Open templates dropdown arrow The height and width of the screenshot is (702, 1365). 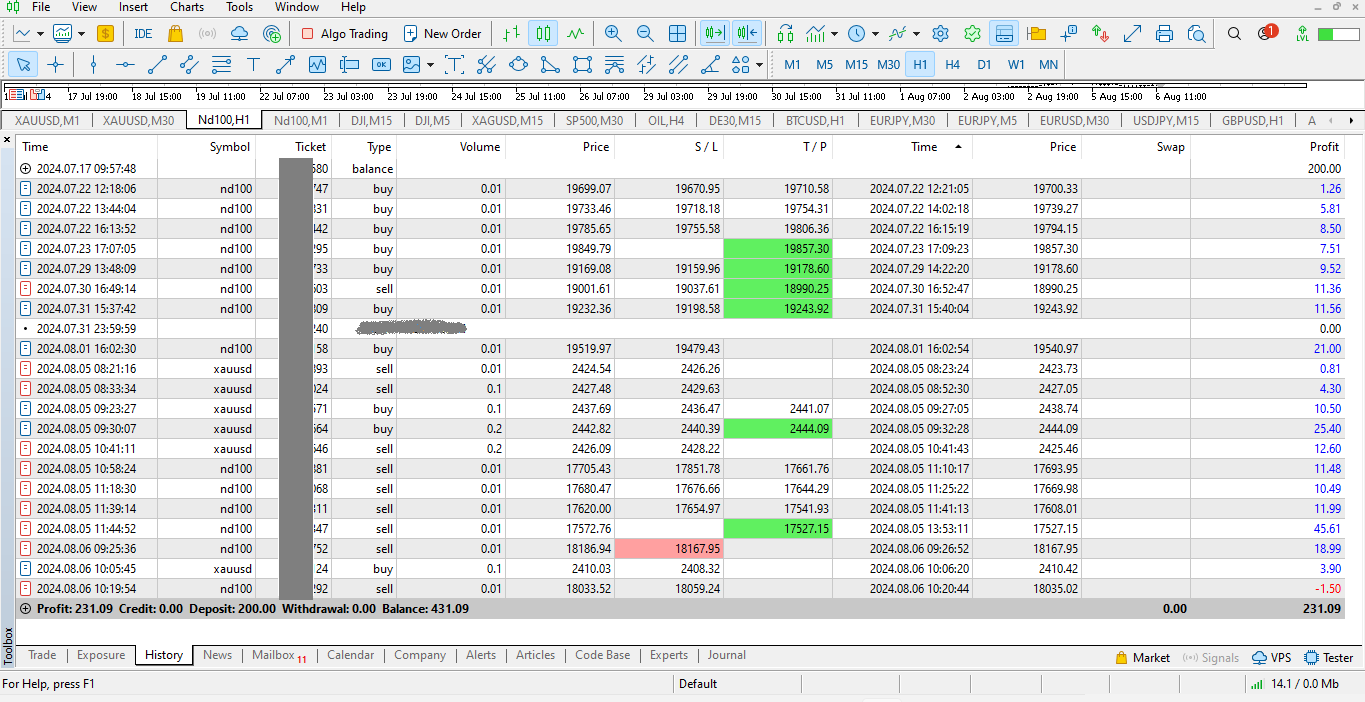(915, 33)
